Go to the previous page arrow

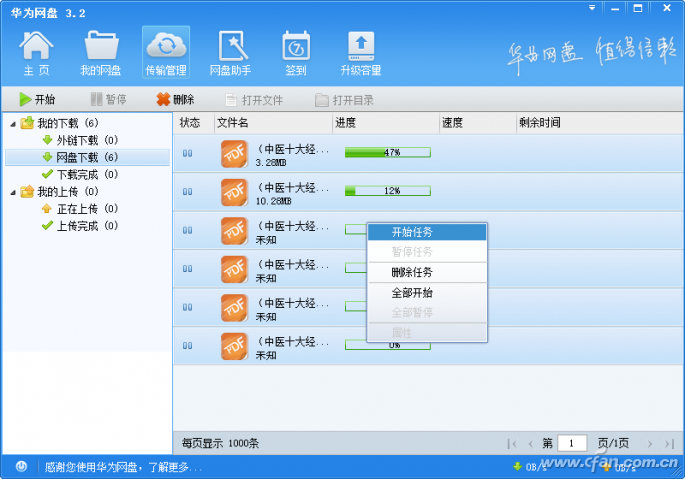tap(531, 444)
